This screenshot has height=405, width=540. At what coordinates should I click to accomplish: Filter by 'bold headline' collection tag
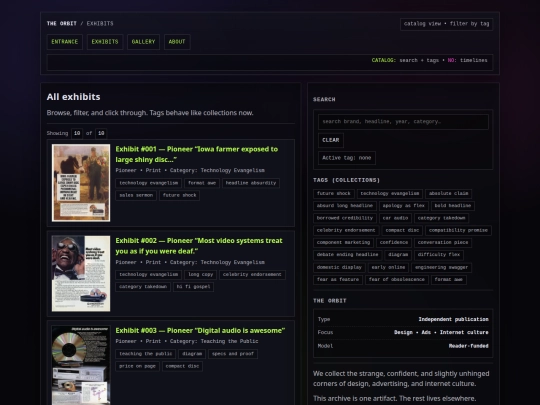point(453,206)
